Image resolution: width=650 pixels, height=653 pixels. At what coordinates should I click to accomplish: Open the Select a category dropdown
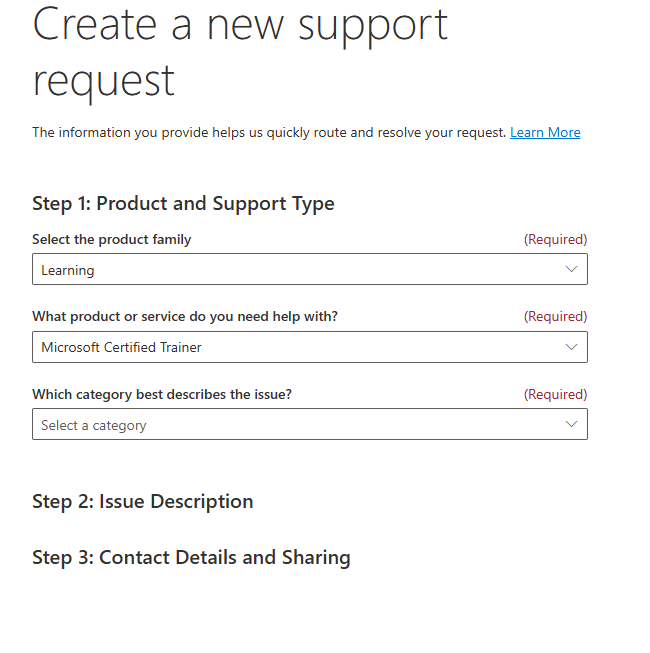[x=310, y=424]
